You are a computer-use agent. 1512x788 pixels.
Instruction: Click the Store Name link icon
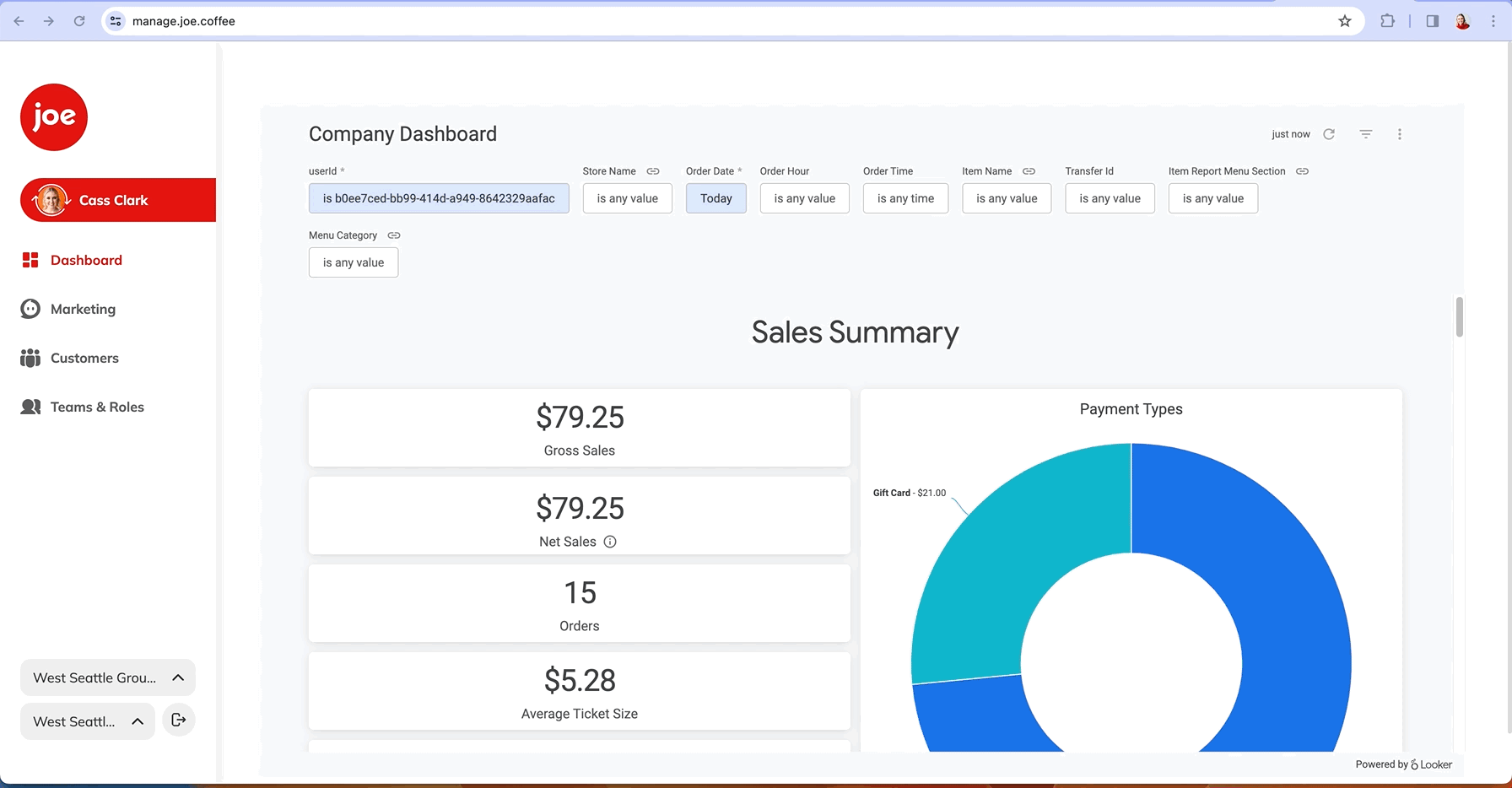click(653, 171)
